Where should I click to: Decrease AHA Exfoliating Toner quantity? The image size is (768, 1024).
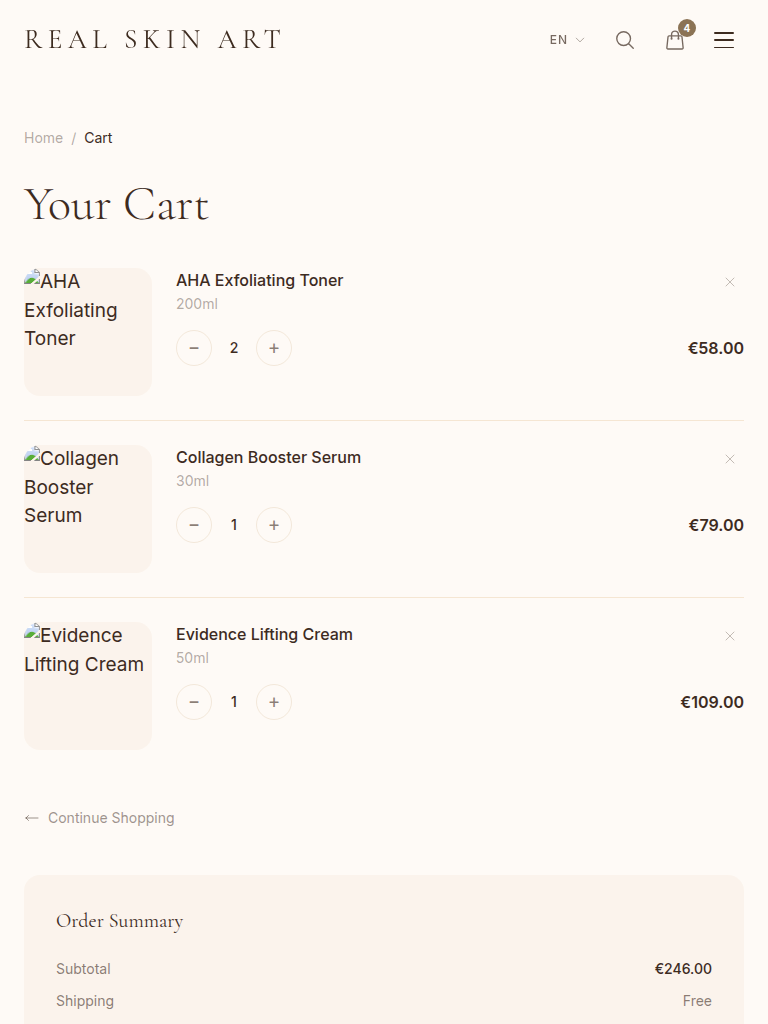pyautogui.click(x=194, y=348)
